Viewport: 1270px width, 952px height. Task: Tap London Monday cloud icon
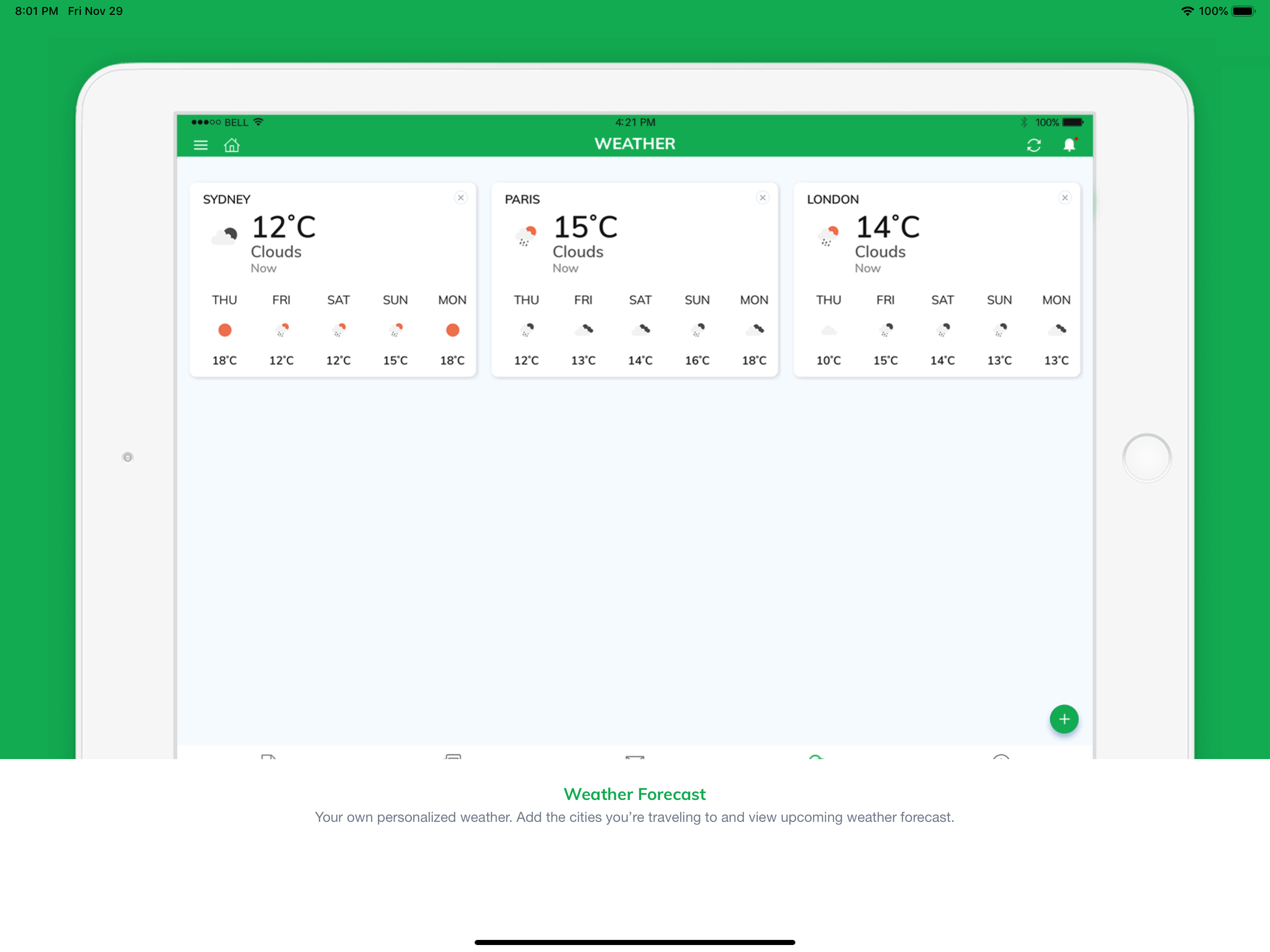1057,330
